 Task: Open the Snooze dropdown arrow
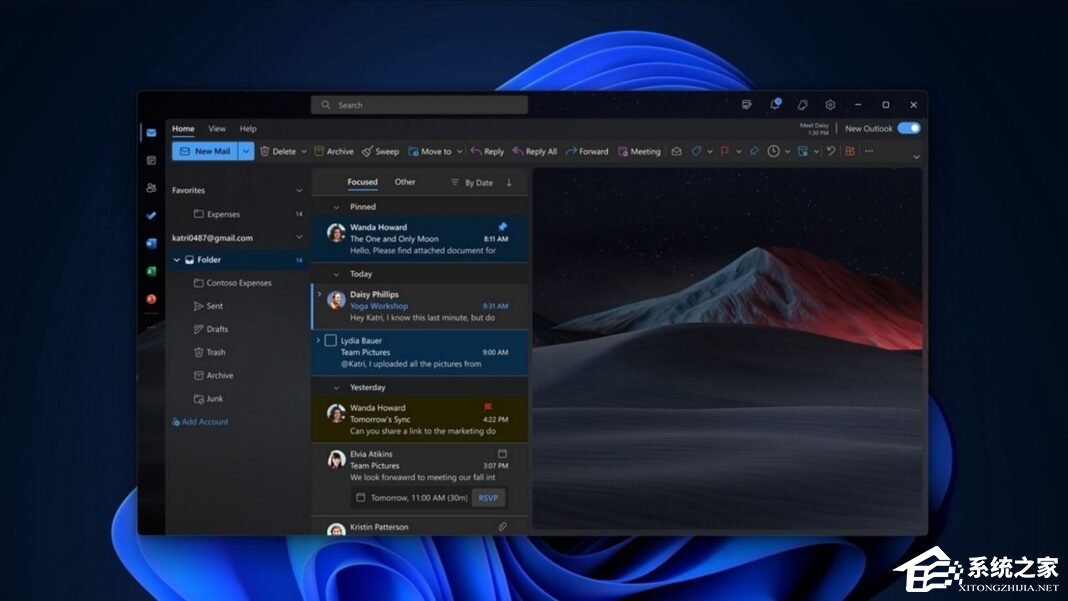click(x=787, y=152)
